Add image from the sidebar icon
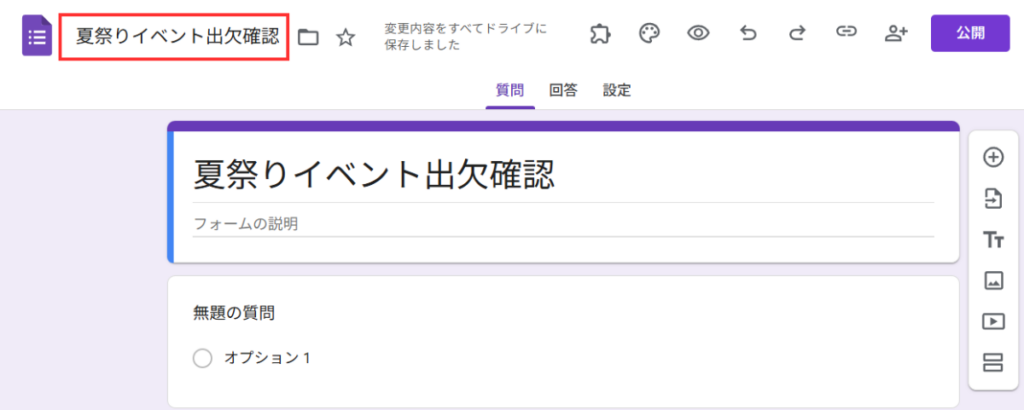The width and height of the screenshot is (1024, 410). click(993, 281)
